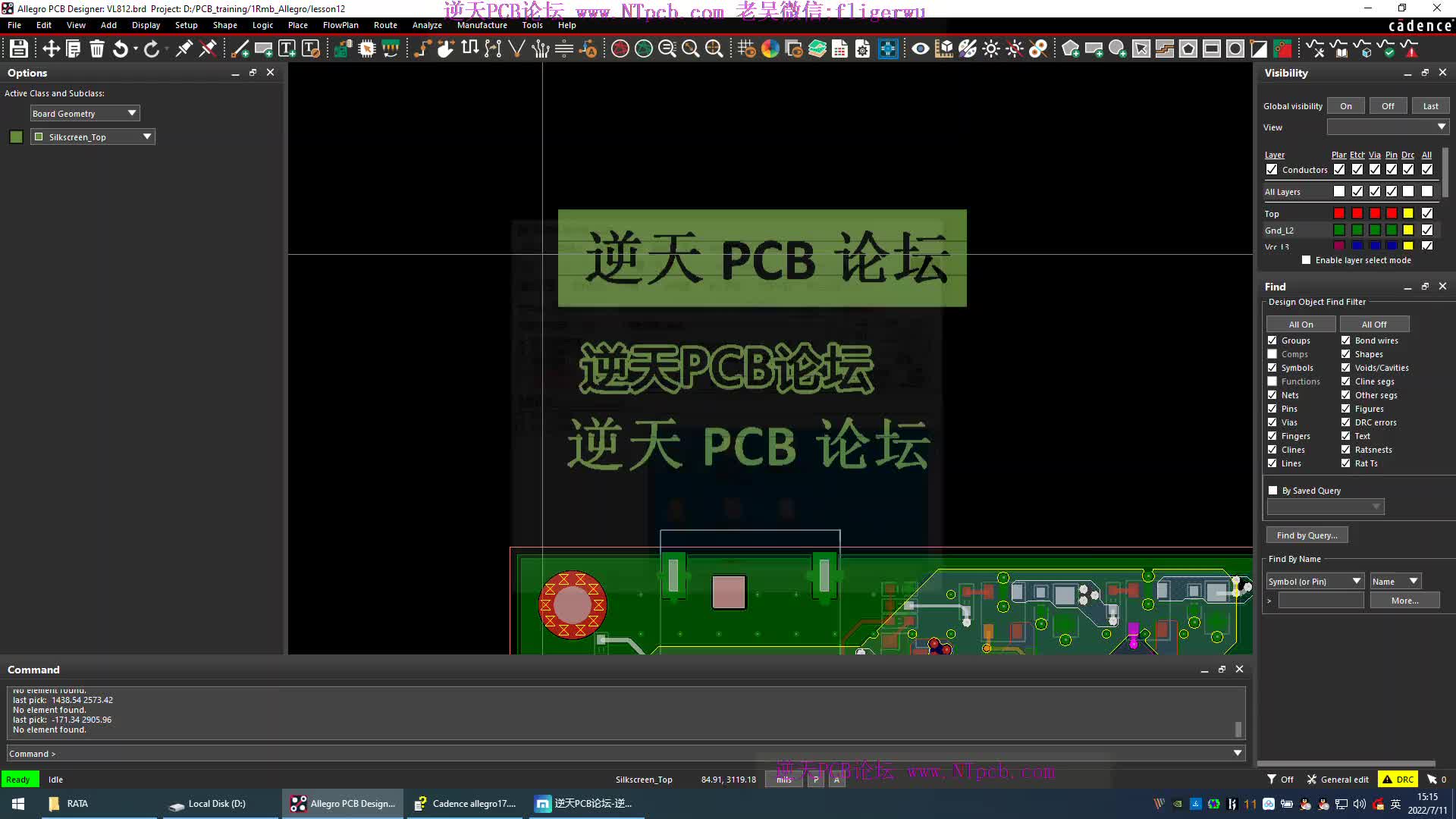
Task: Open the File menu
Action: pos(14,25)
